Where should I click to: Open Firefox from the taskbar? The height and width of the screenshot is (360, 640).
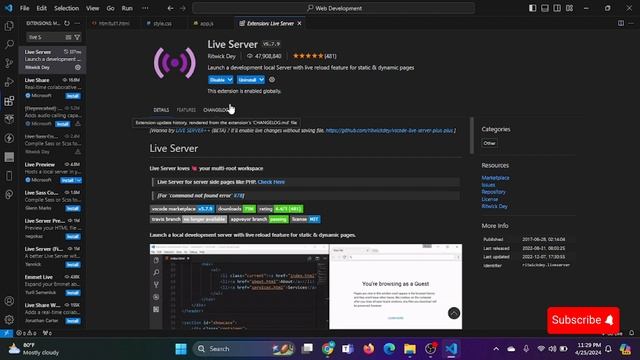click(369, 349)
